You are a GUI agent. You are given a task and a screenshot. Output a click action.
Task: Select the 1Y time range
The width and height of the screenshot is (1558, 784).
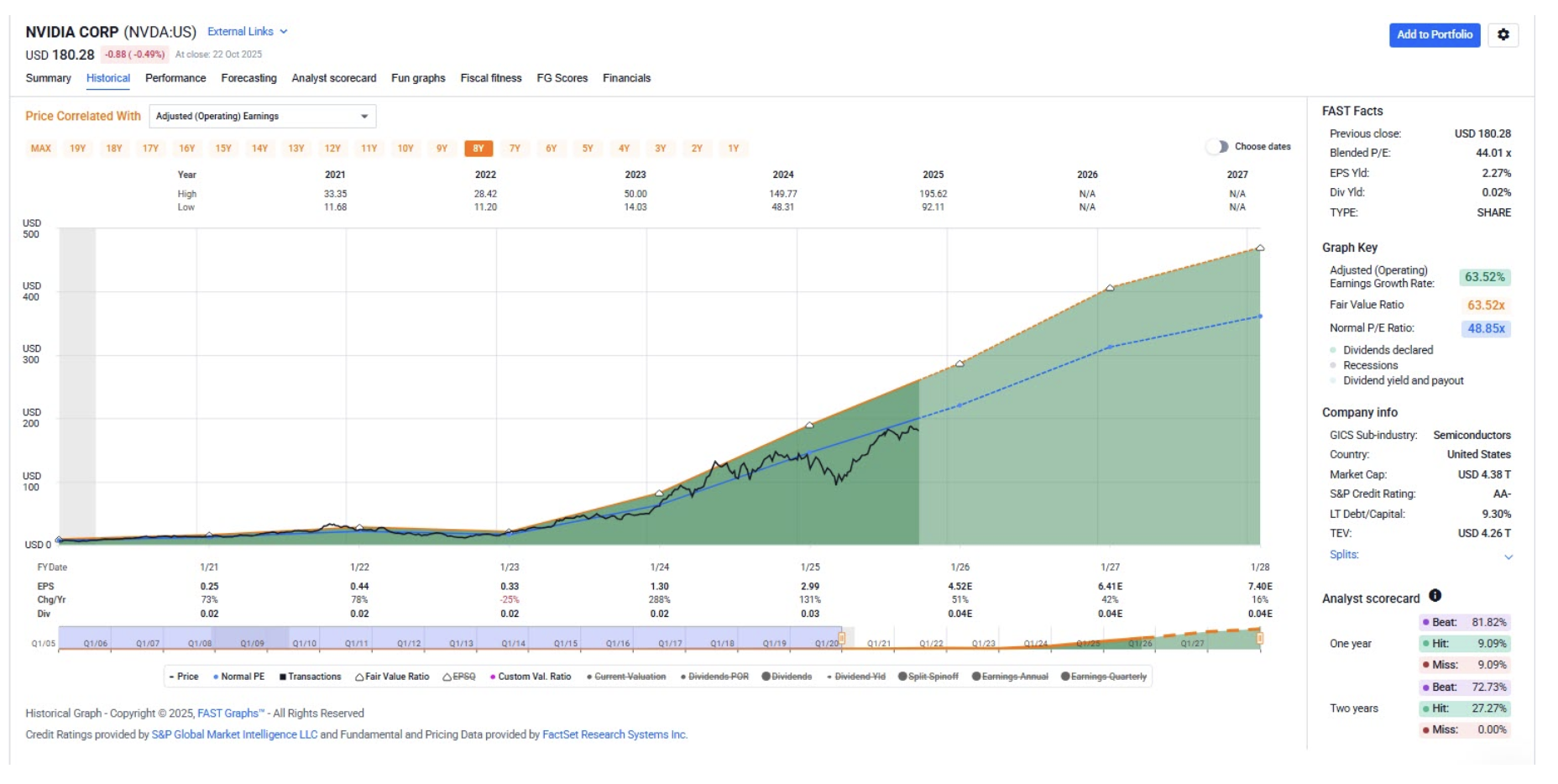(x=734, y=149)
